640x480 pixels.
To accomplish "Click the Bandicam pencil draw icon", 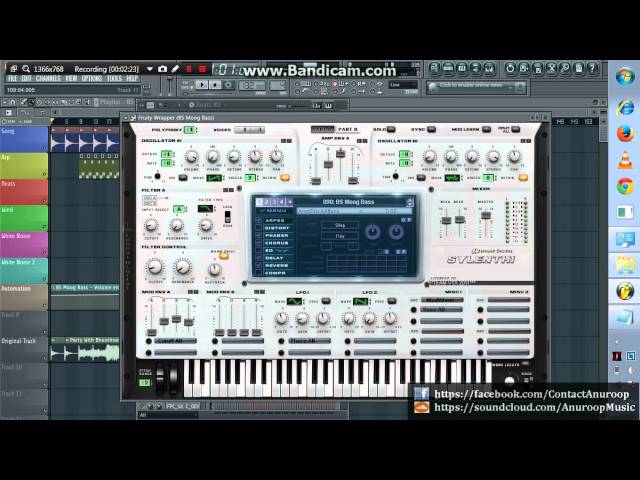I will 176,69.
